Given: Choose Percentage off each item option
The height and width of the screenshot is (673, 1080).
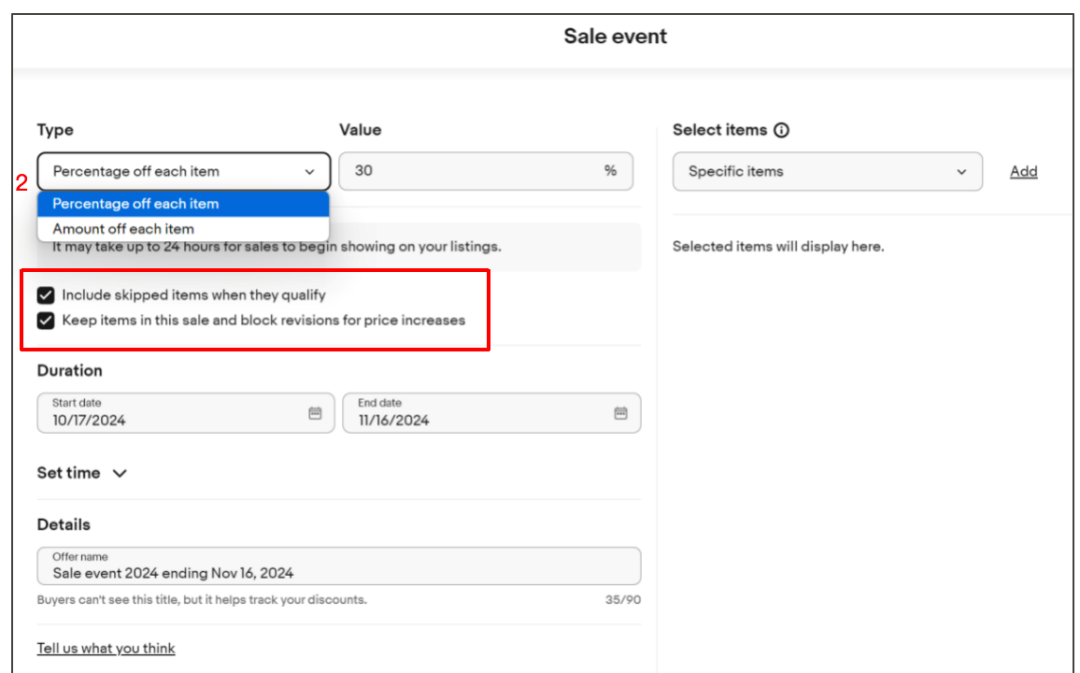Looking at the screenshot, I should 183,203.
